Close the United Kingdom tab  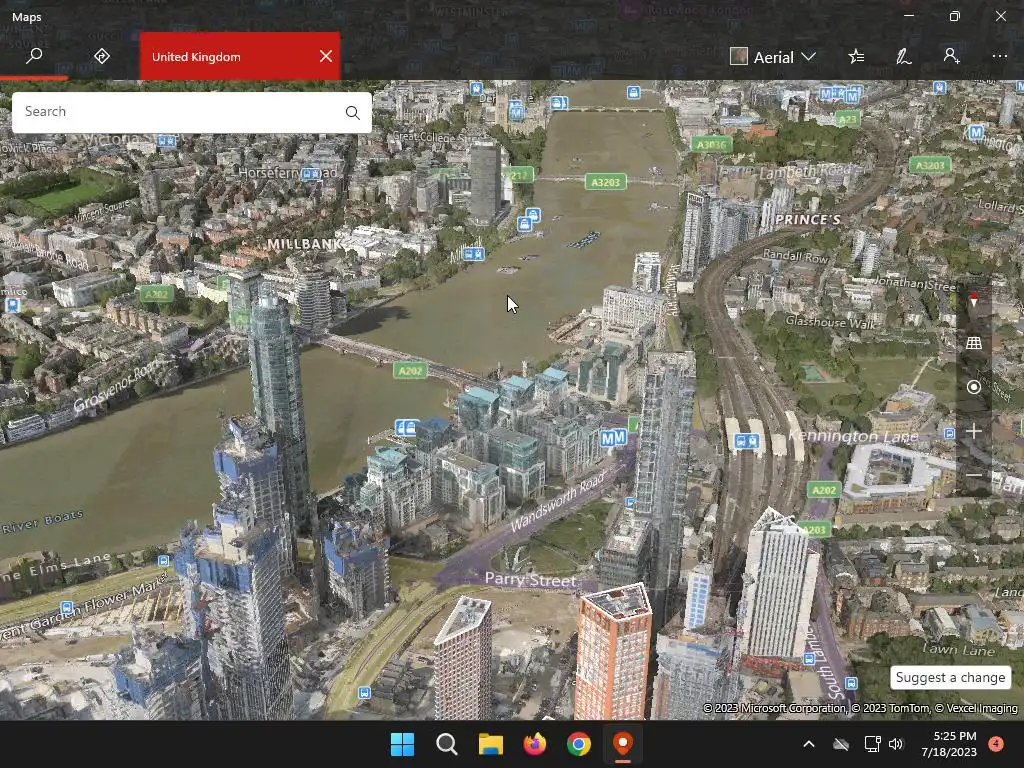[x=326, y=56]
